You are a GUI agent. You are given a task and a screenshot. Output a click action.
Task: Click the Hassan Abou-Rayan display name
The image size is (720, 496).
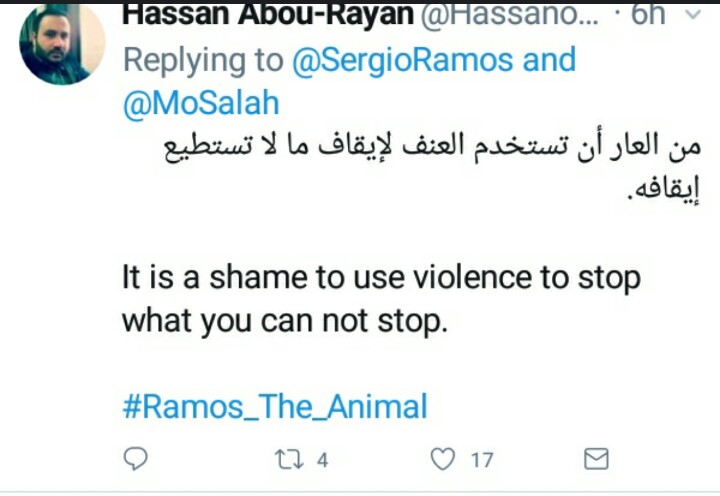(x=268, y=15)
